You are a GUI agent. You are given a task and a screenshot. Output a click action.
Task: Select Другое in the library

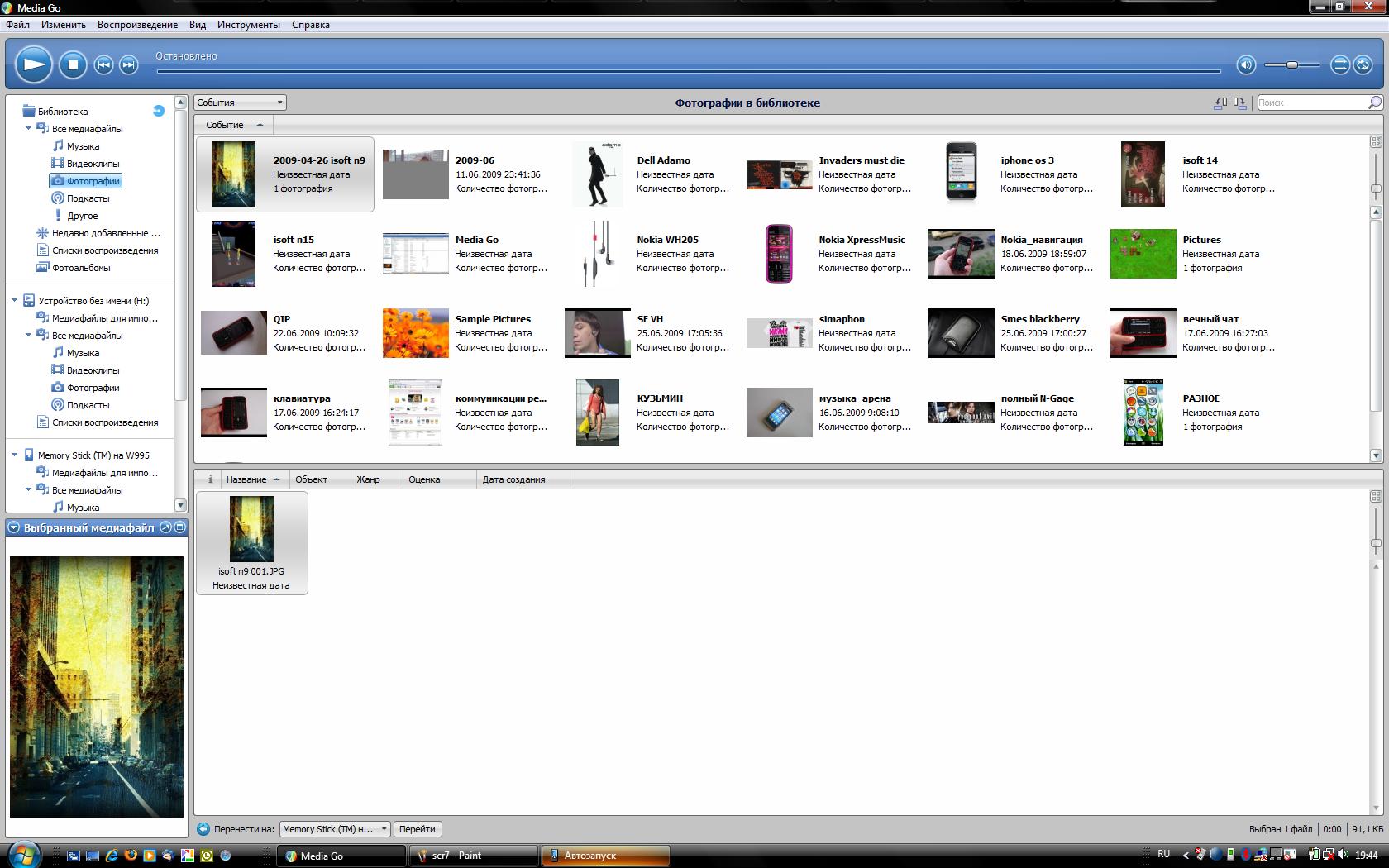[x=75, y=216]
